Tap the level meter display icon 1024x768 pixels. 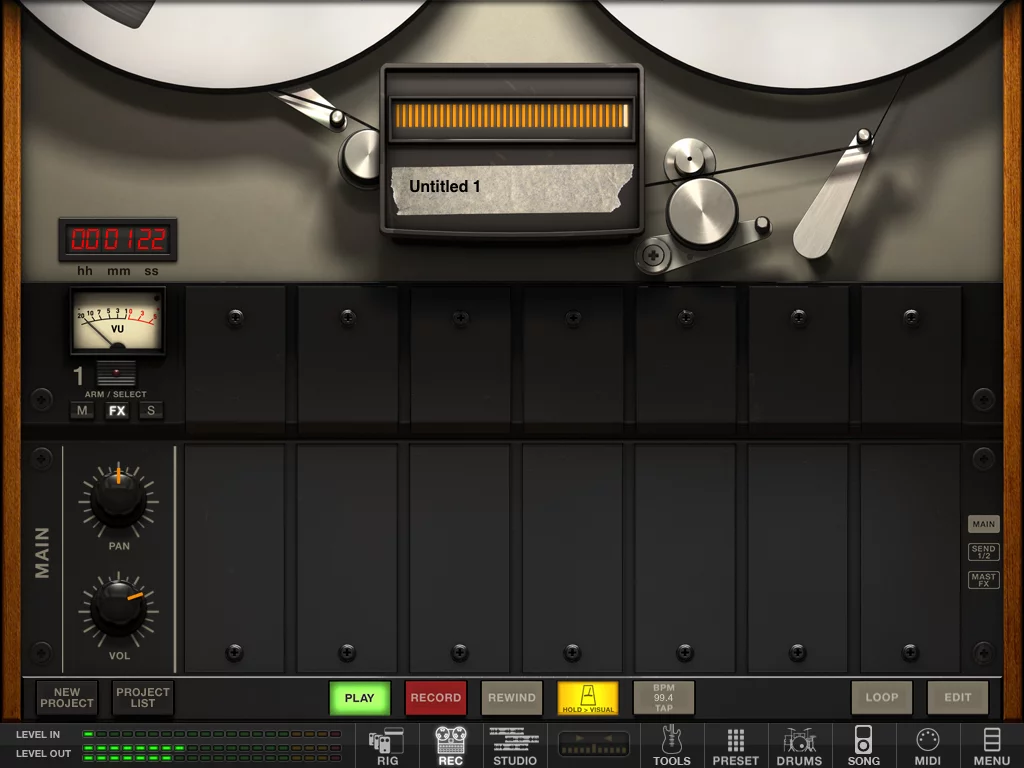[592, 745]
